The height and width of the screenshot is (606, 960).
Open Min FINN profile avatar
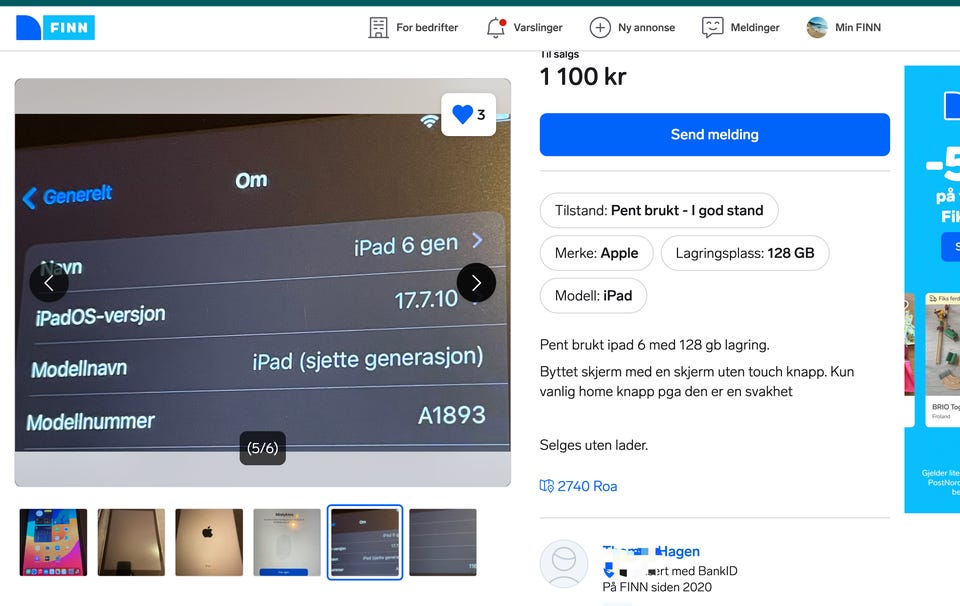817,28
